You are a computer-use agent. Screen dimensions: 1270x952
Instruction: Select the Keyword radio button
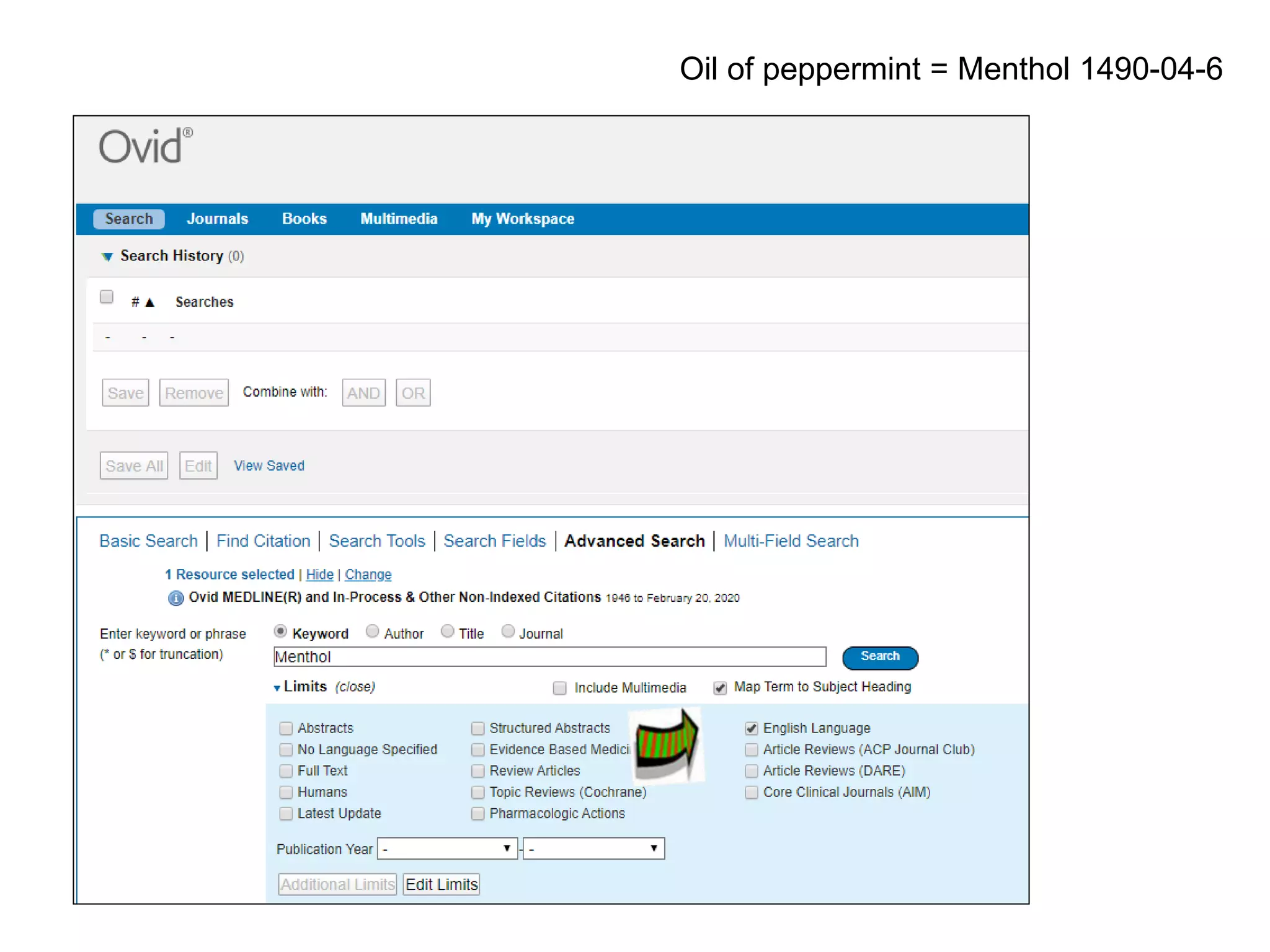[x=280, y=632]
